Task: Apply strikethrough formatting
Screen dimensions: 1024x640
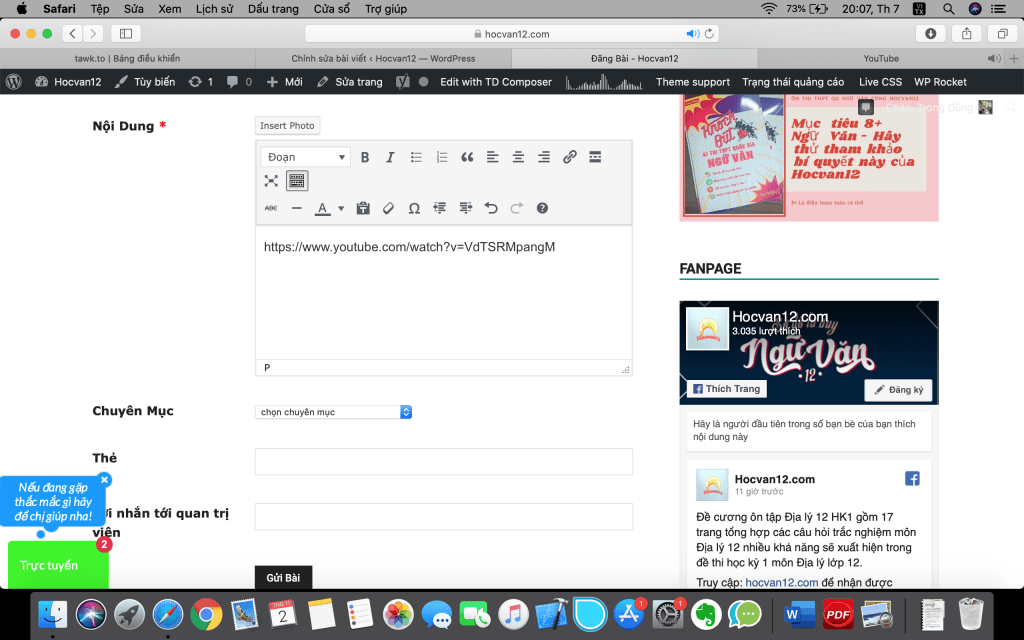Action: pyautogui.click(x=271, y=208)
